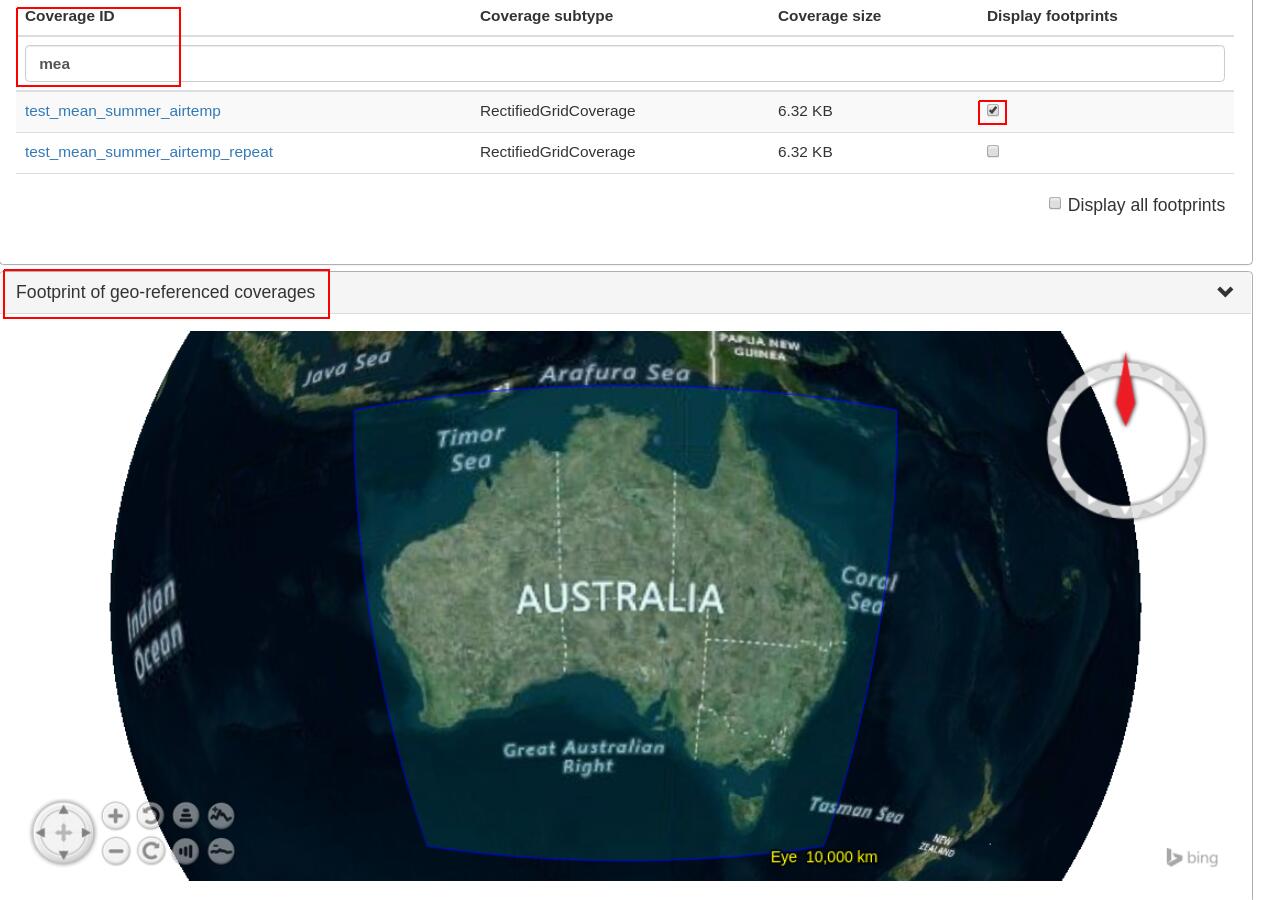Open the test_mean_summer_airtemp_repeat coverage link
The width and height of the screenshot is (1263, 900).
(x=149, y=152)
